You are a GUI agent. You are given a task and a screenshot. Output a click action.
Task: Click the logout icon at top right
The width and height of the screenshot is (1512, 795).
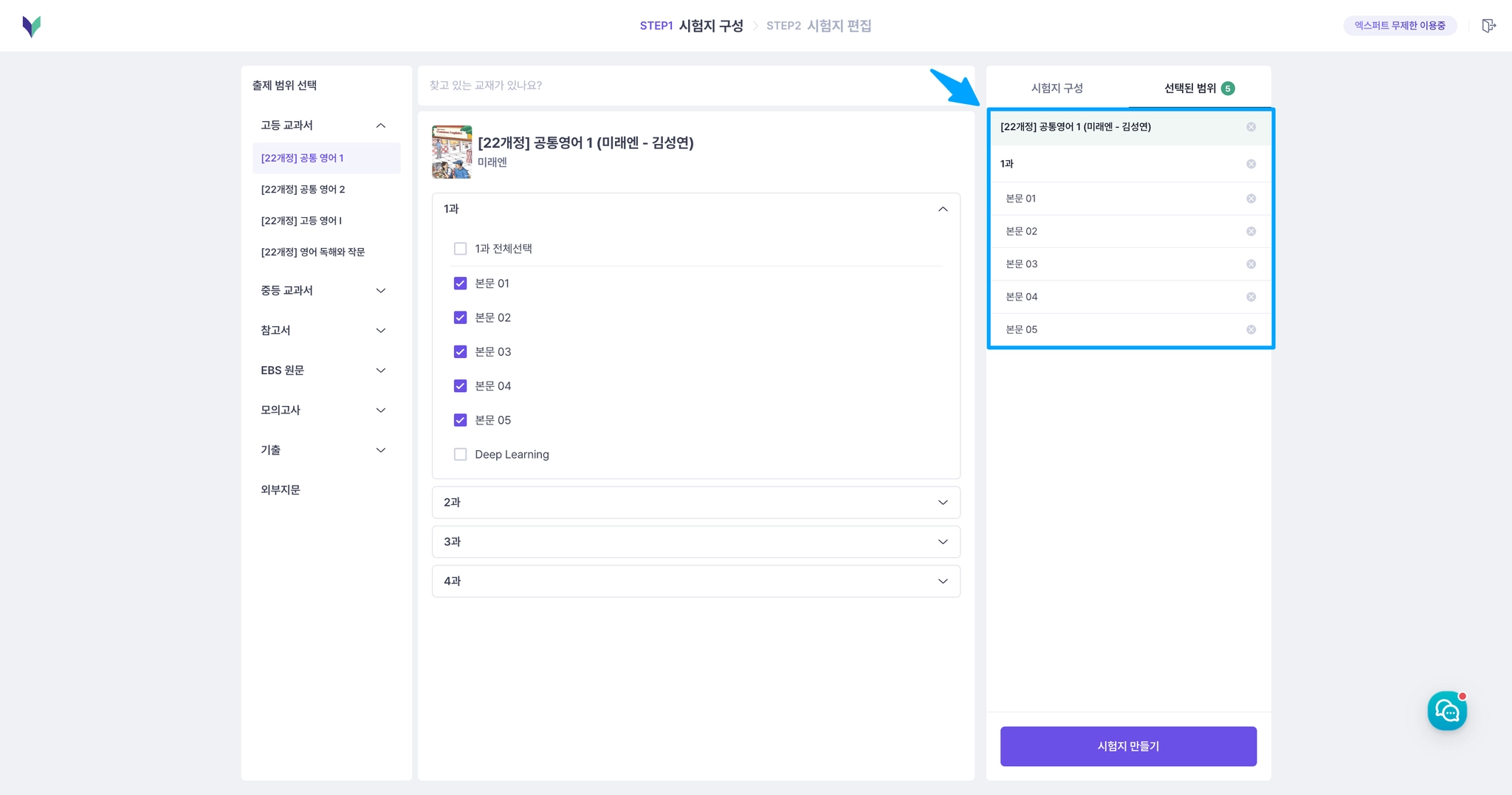tap(1488, 26)
